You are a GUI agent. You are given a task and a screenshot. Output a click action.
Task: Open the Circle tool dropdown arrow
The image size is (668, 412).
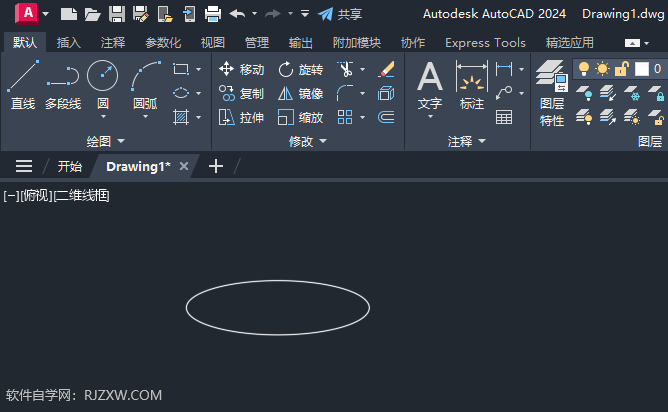tap(103, 116)
